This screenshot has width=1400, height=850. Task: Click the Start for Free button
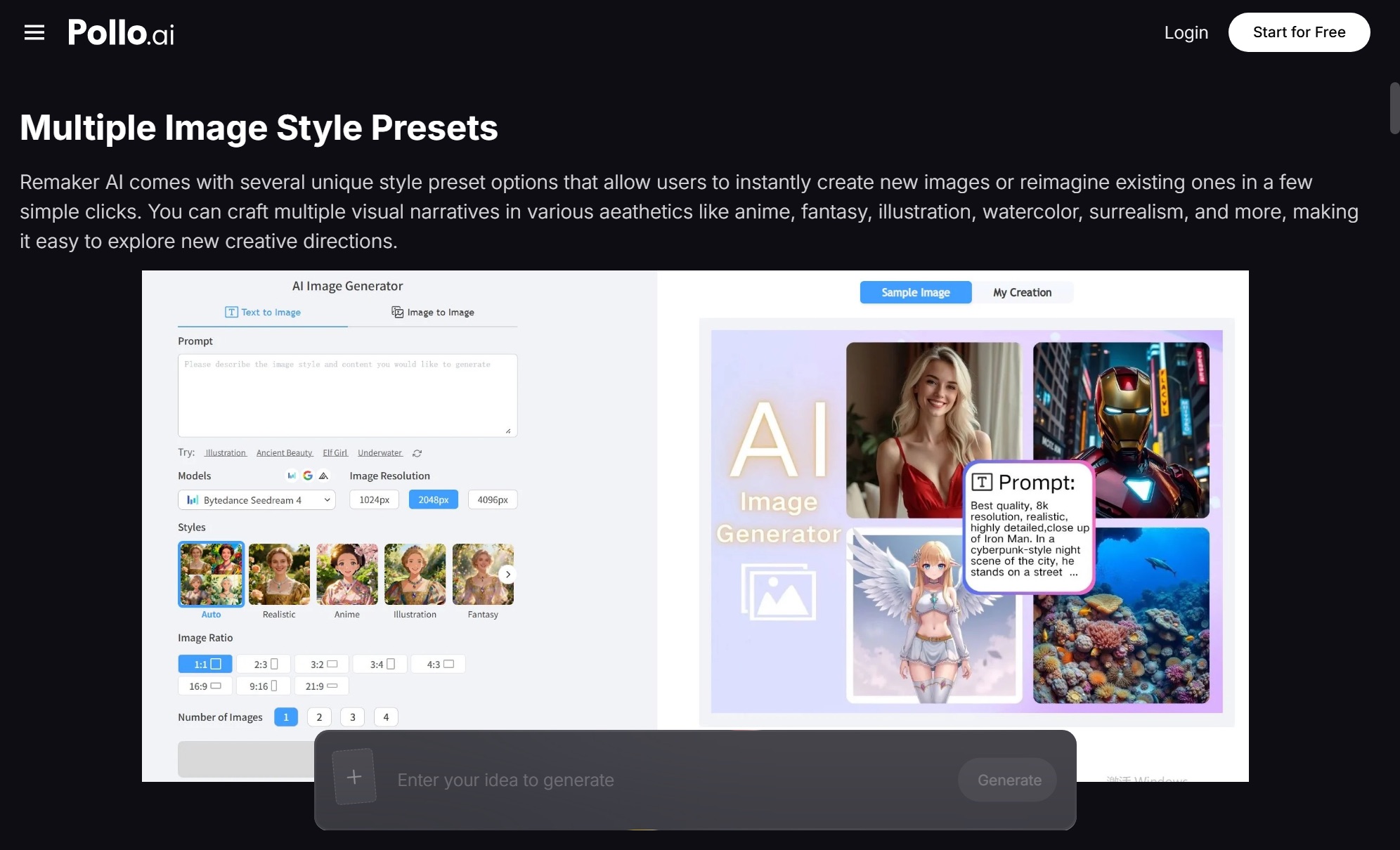1299,32
